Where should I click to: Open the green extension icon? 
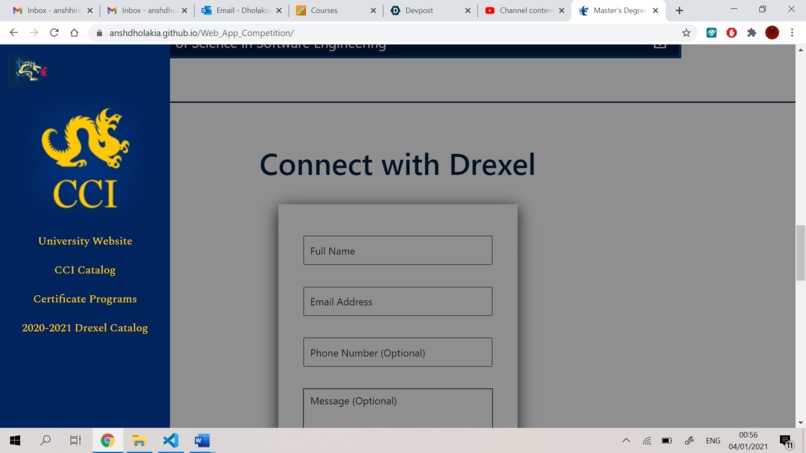711,33
